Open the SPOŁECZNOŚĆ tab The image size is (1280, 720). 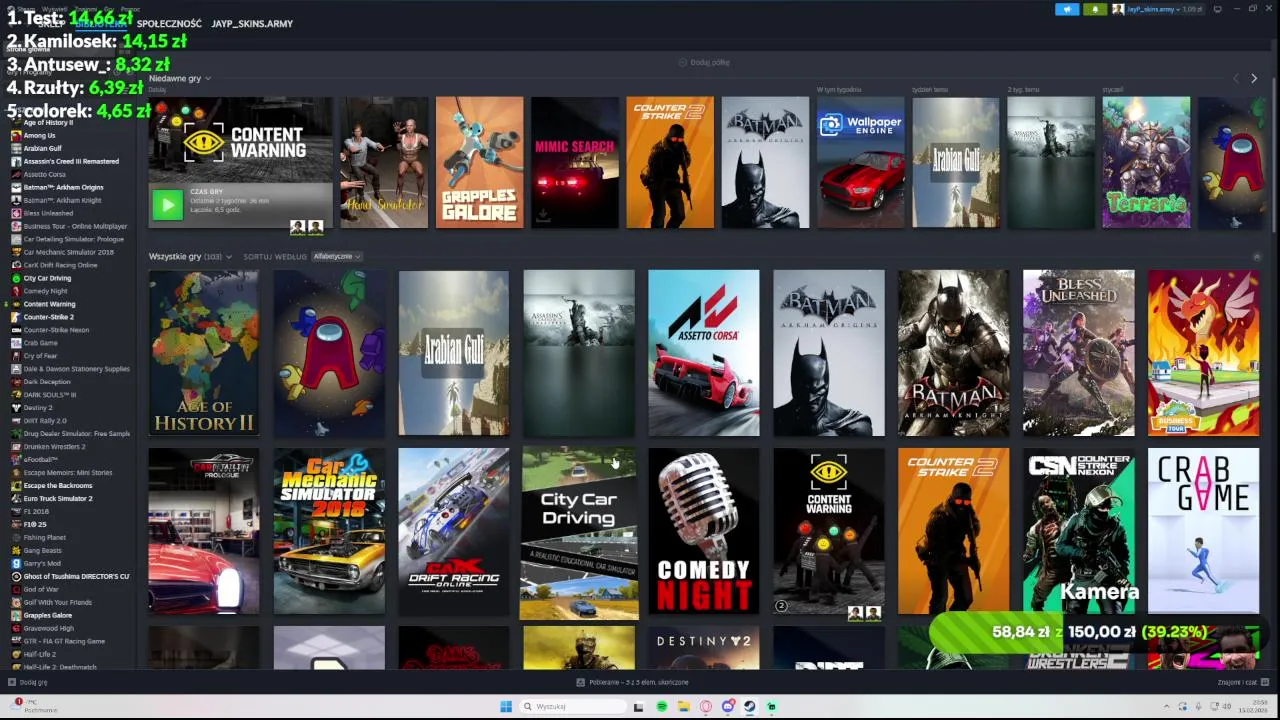tap(169, 23)
